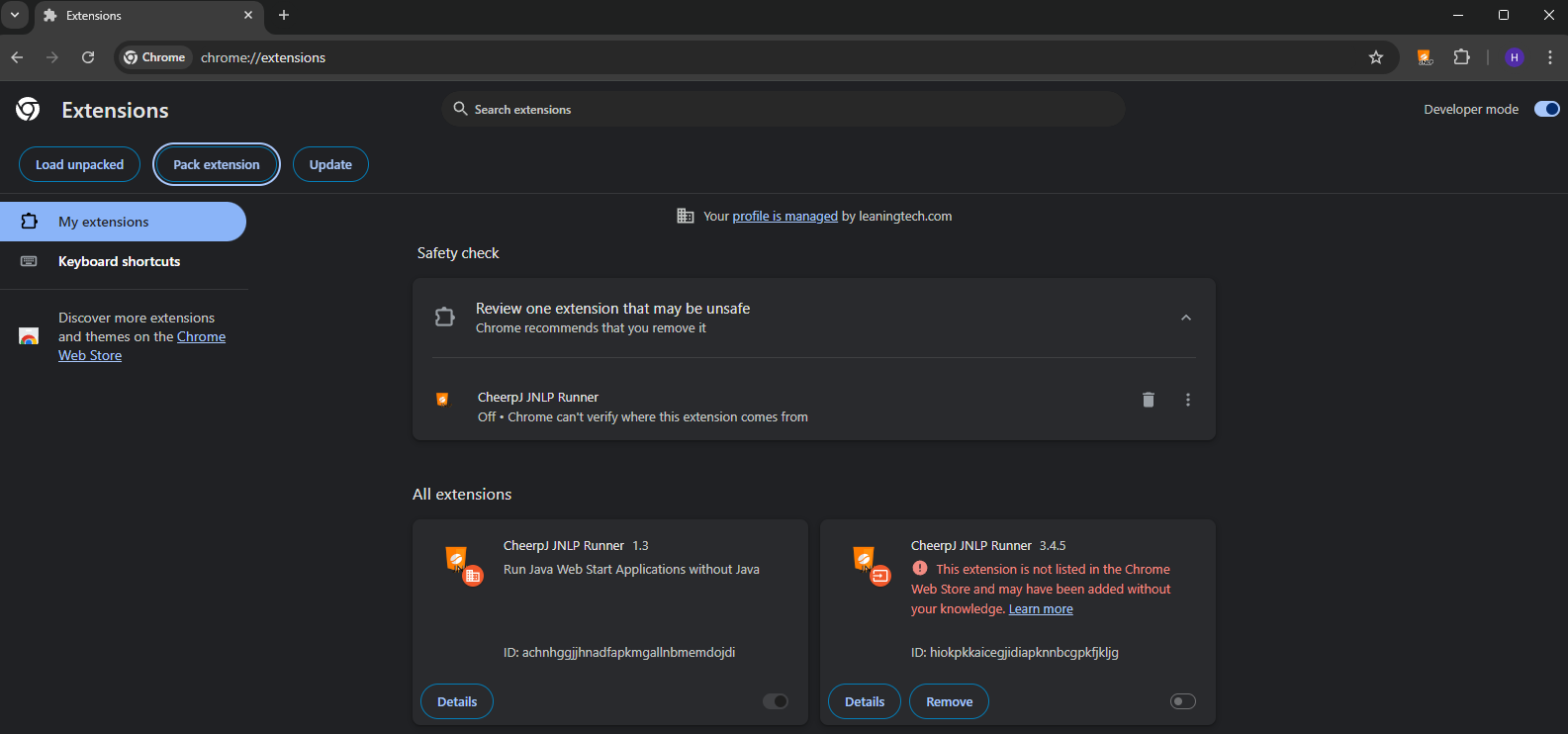This screenshot has height=734, width=1568.
Task: Open Keyboard shortcuts in the sidebar
Action: click(x=119, y=261)
